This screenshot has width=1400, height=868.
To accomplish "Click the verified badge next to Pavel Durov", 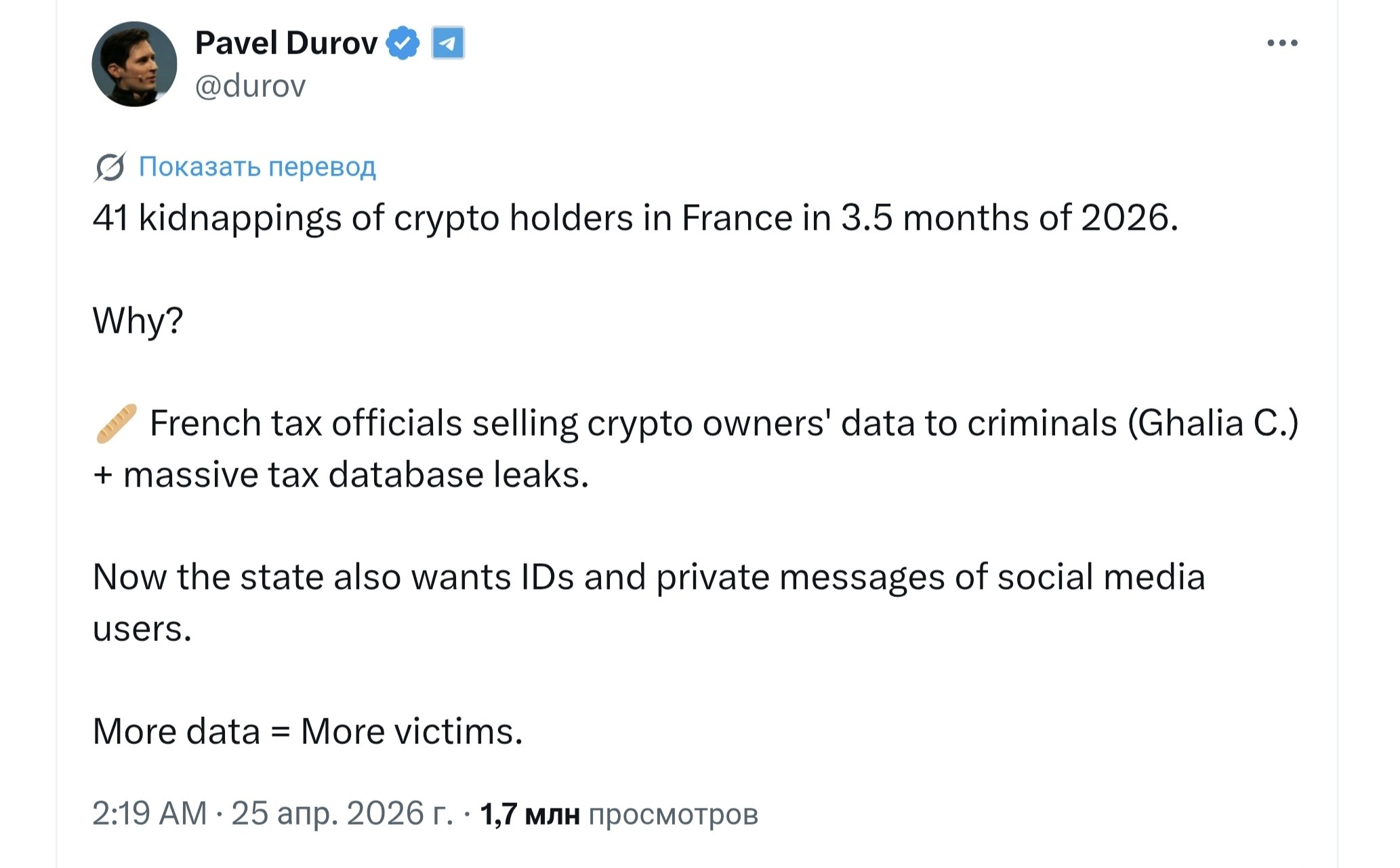I will [x=404, y=41].
